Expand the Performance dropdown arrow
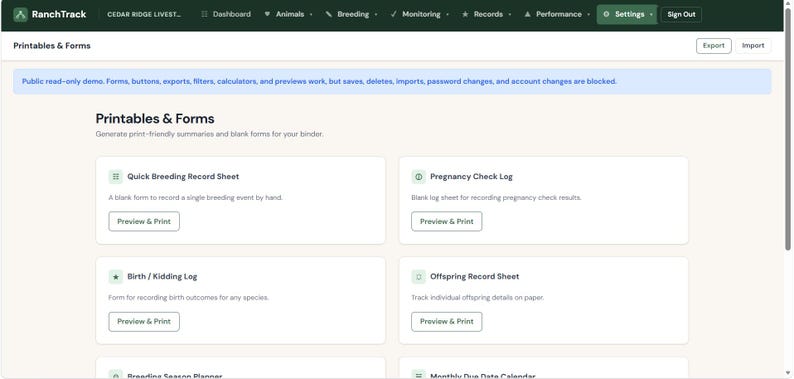This screenshot has height=379, width=794. click(x=589, y=15)
